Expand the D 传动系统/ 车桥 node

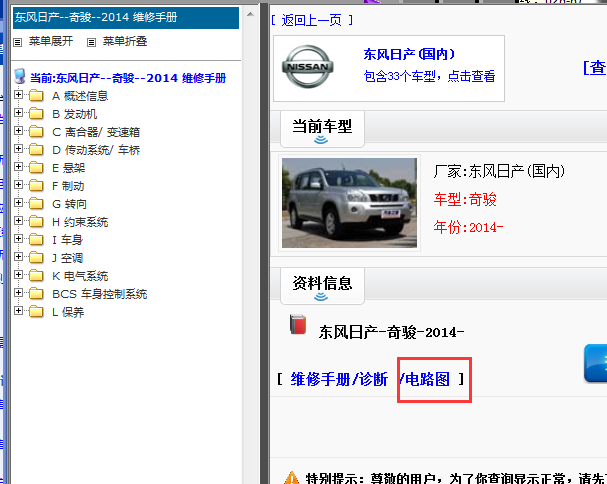point(18,149)
